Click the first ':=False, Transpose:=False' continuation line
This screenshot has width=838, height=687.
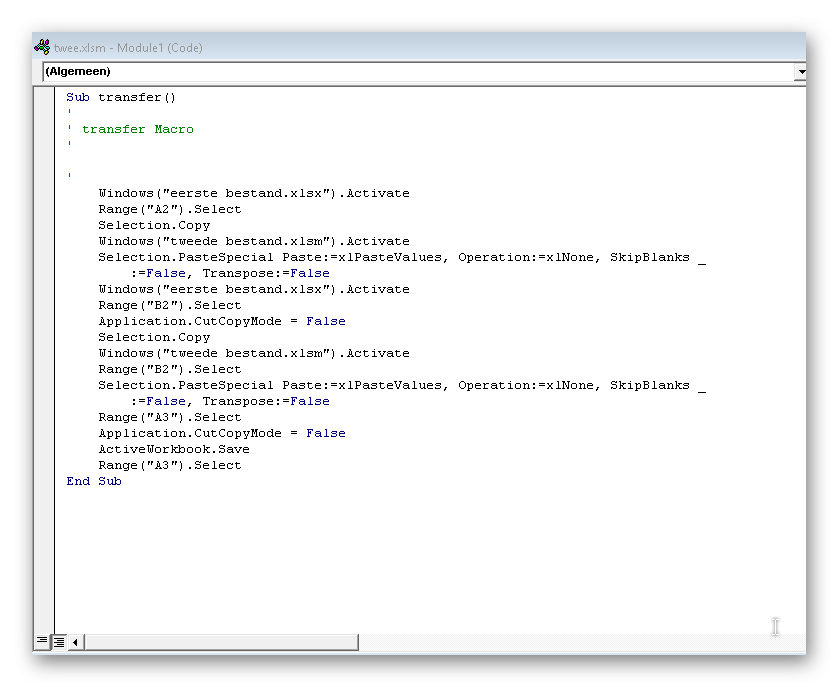[x=230, y=274]
